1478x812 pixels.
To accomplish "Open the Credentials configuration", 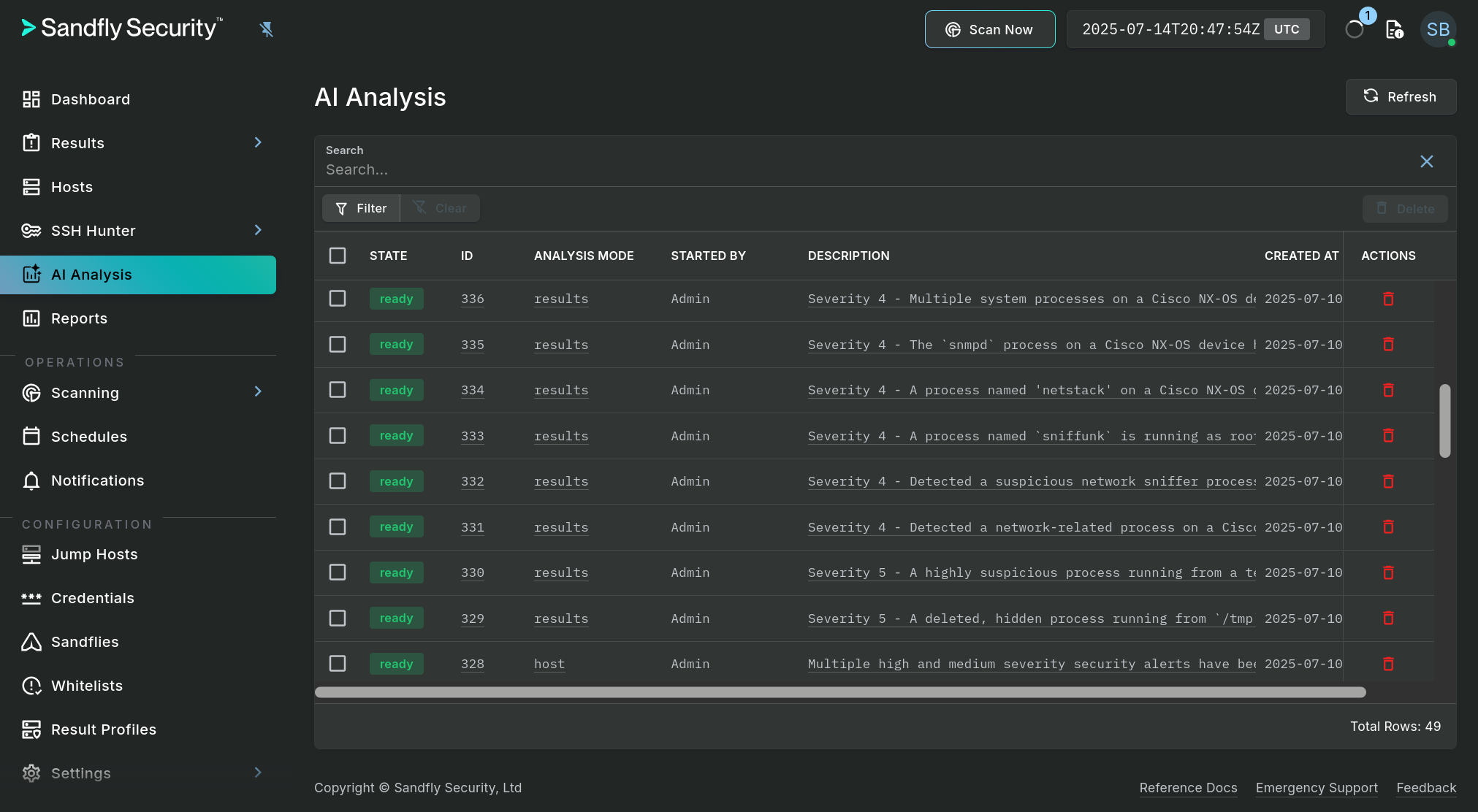I will point(138,598).
